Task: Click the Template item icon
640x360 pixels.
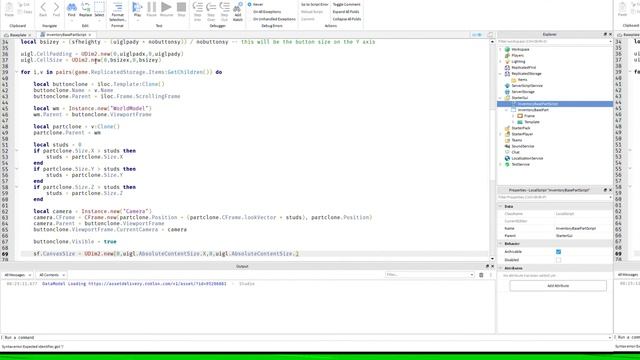Action: [520, 122]
